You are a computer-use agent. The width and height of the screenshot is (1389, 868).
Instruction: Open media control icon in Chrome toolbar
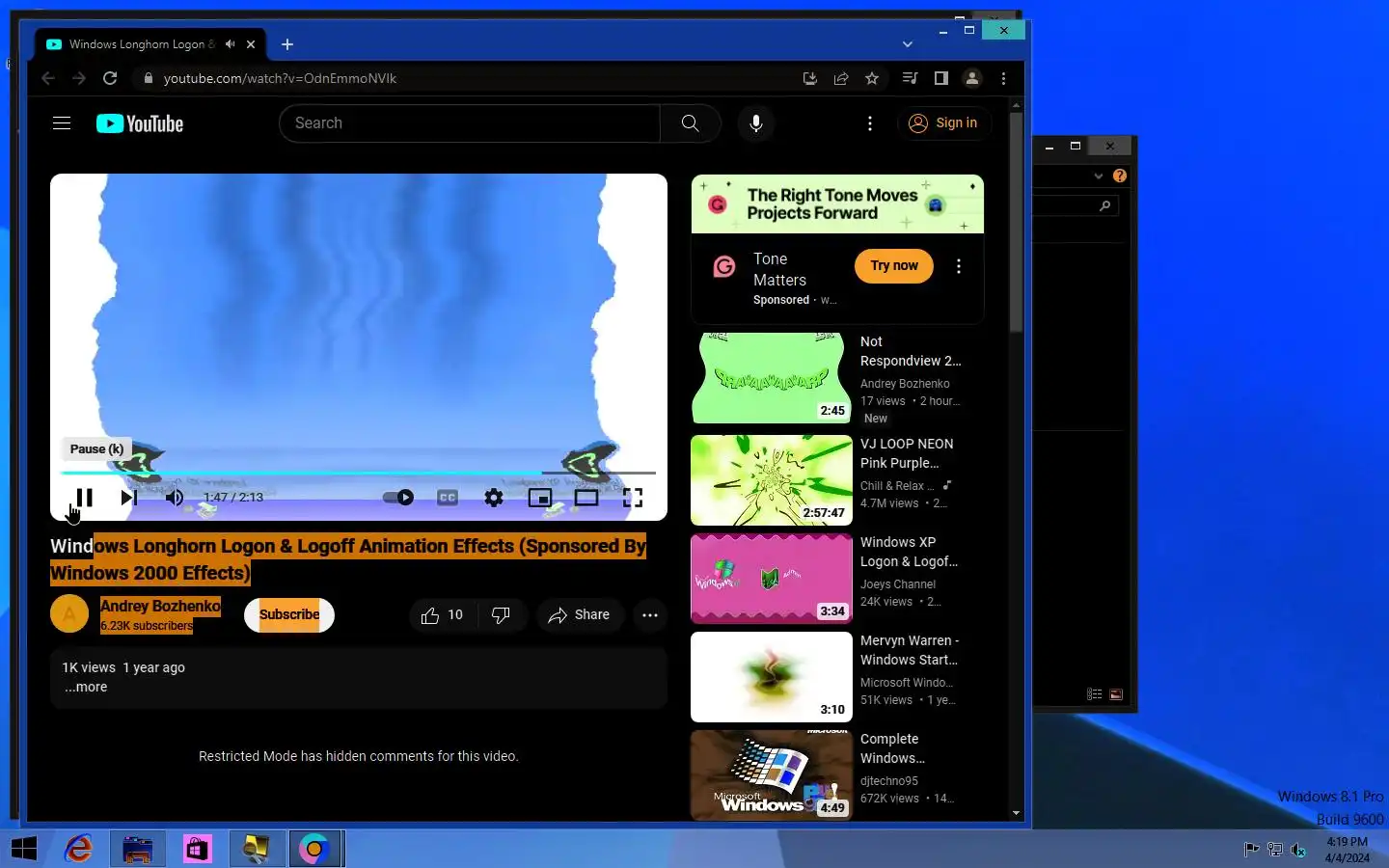910,78
